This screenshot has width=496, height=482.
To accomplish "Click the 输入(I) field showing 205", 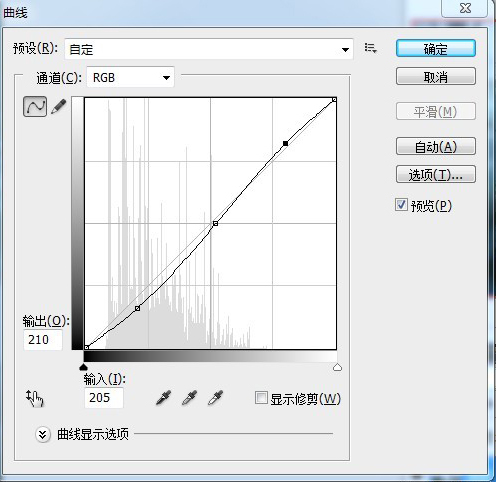I will click(x=104, y=397).
